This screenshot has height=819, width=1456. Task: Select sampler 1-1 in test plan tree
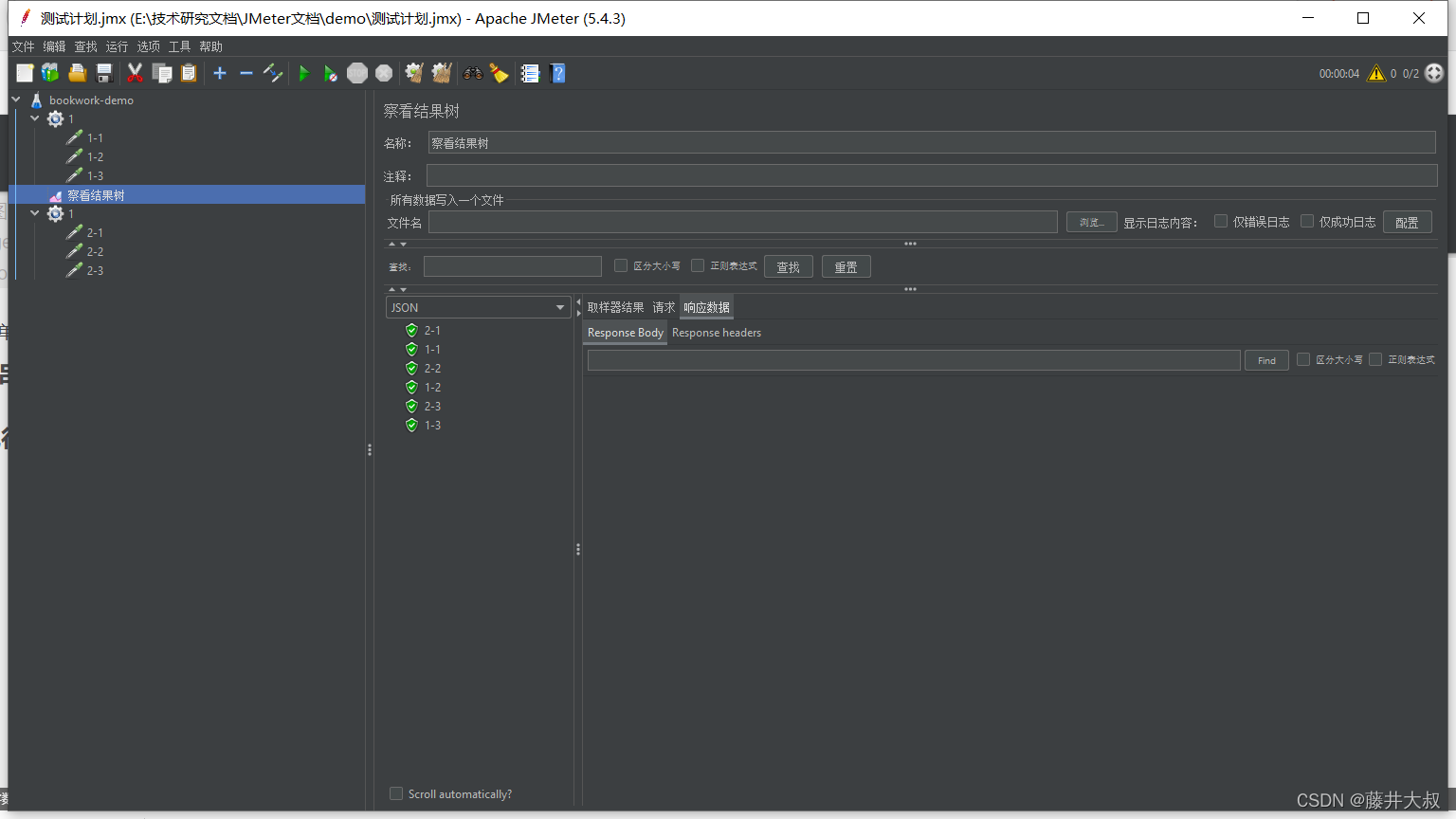(x=95, y=137)
